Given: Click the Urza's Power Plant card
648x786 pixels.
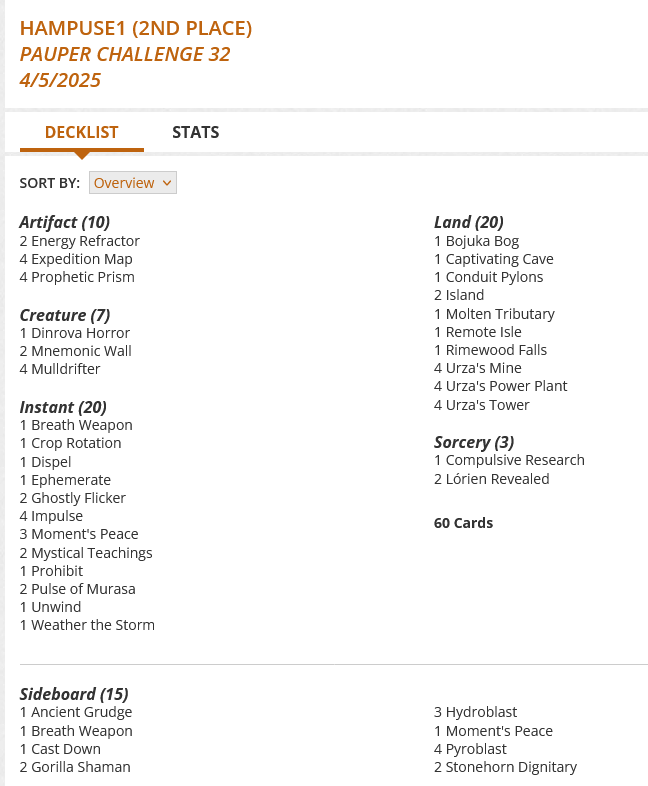Looking at the screenshot, I should 506,386.
